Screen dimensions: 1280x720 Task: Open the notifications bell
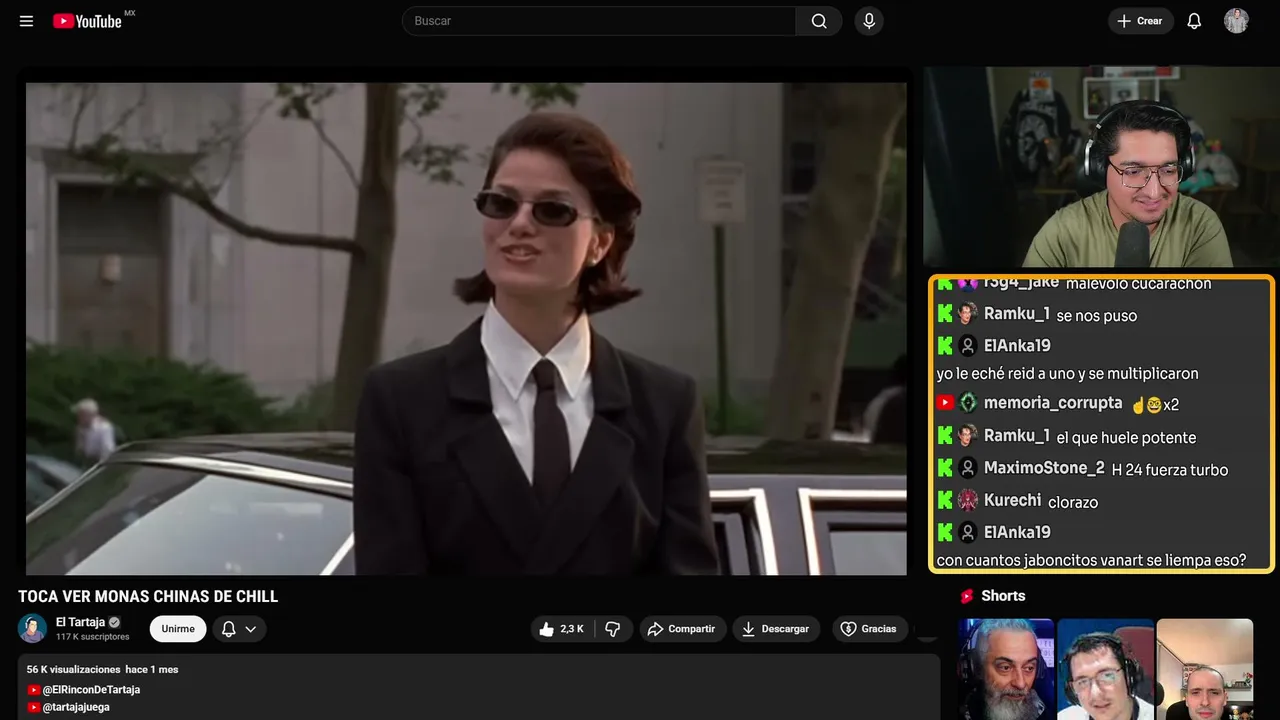point(1194,21)
